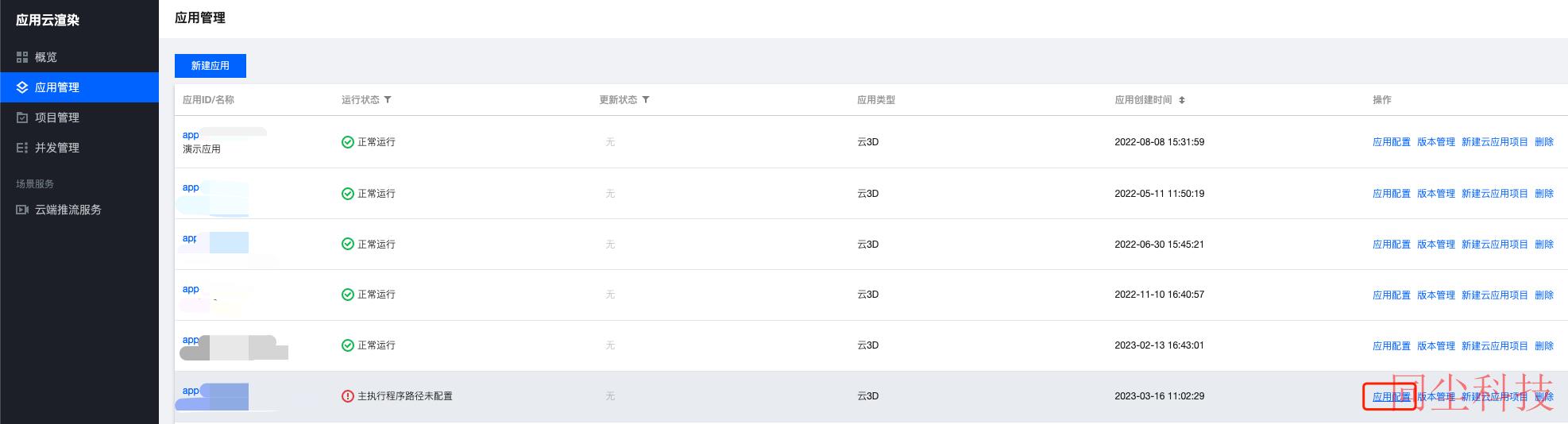The image size is (1568, 424).
Task: Open the 运行状态 filter funnel
Action: point(388,100)
